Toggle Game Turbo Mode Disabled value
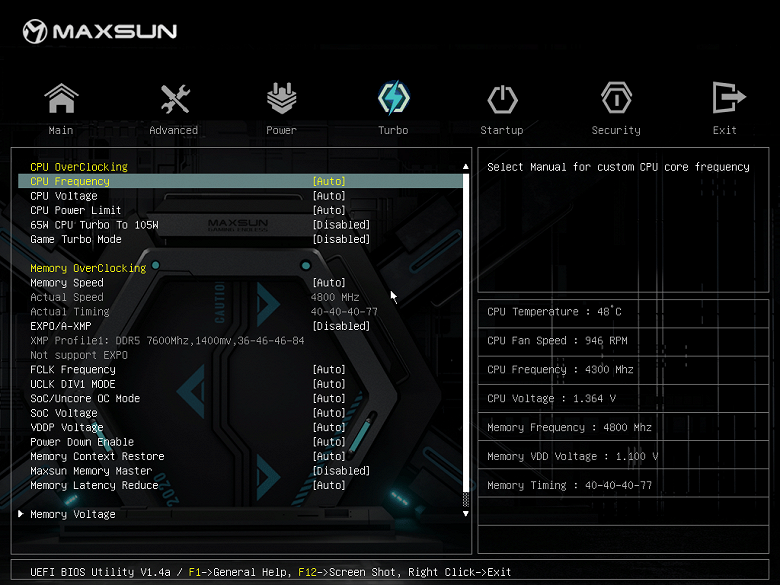 coord(341,239)
